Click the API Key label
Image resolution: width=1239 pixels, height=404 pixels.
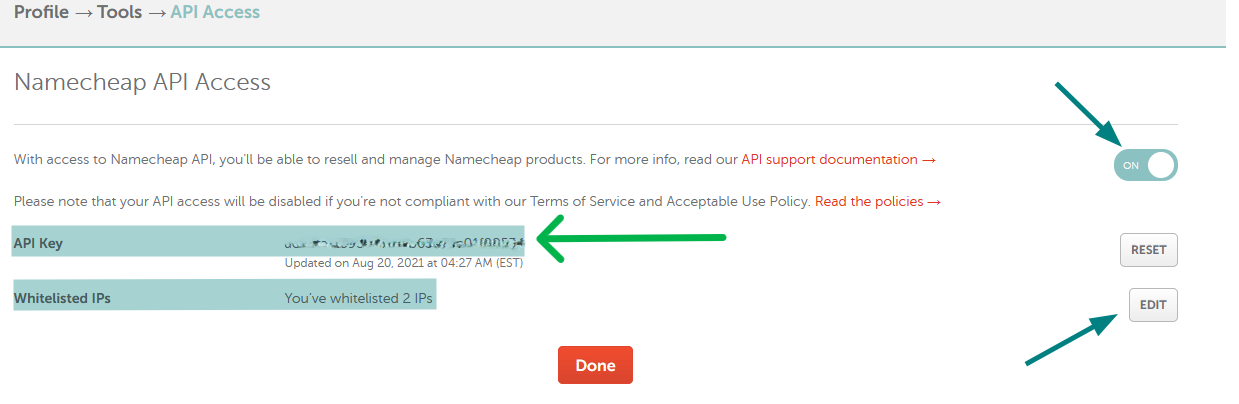click(38, 243)
